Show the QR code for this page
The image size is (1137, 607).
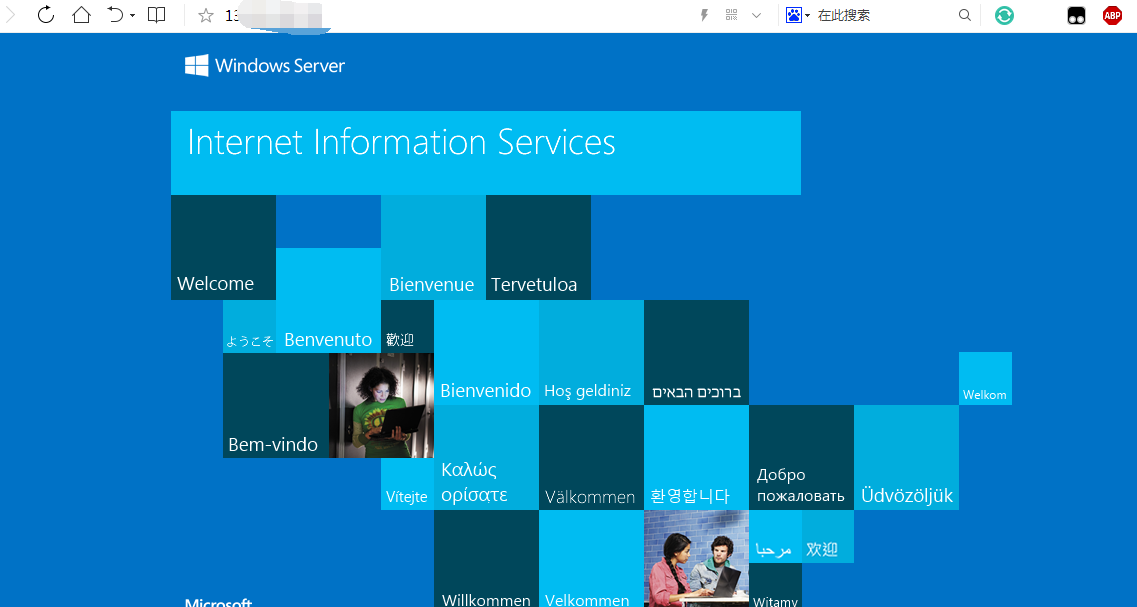(x=731, y=15)
